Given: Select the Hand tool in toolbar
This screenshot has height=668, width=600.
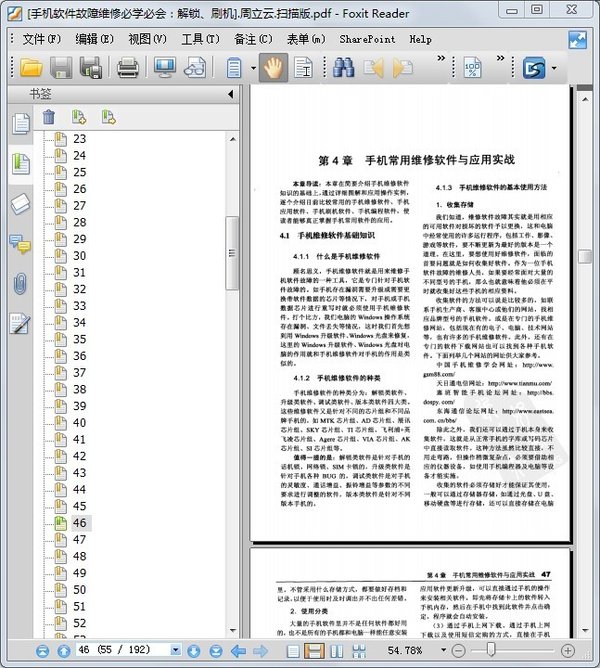Looking at the screenshot, I should coord(275,68).
